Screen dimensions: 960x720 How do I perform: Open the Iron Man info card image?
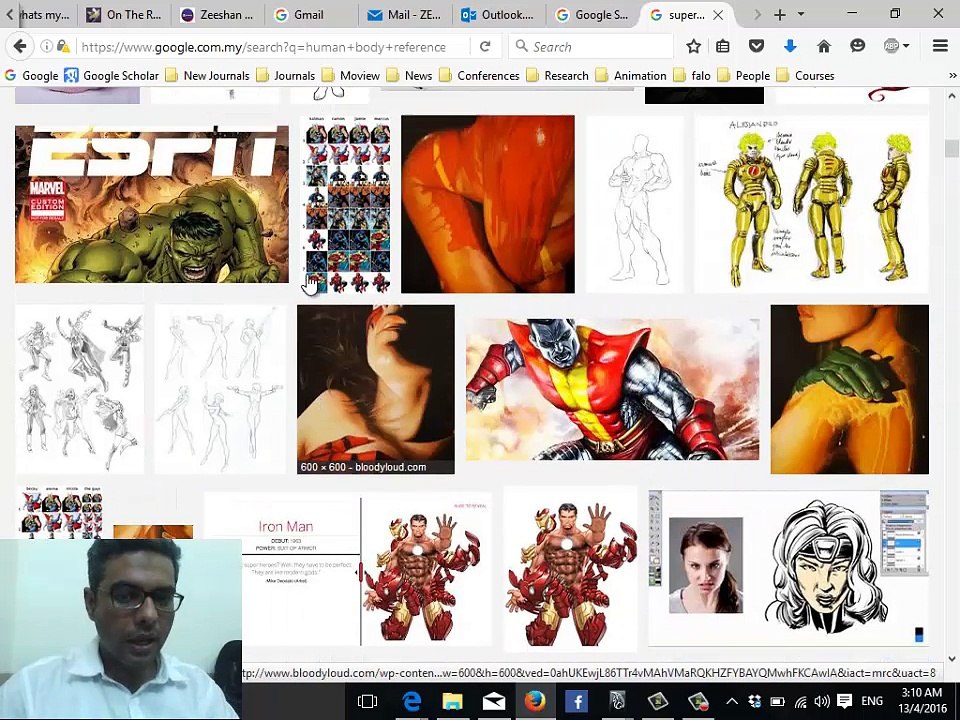coord(348,567)
